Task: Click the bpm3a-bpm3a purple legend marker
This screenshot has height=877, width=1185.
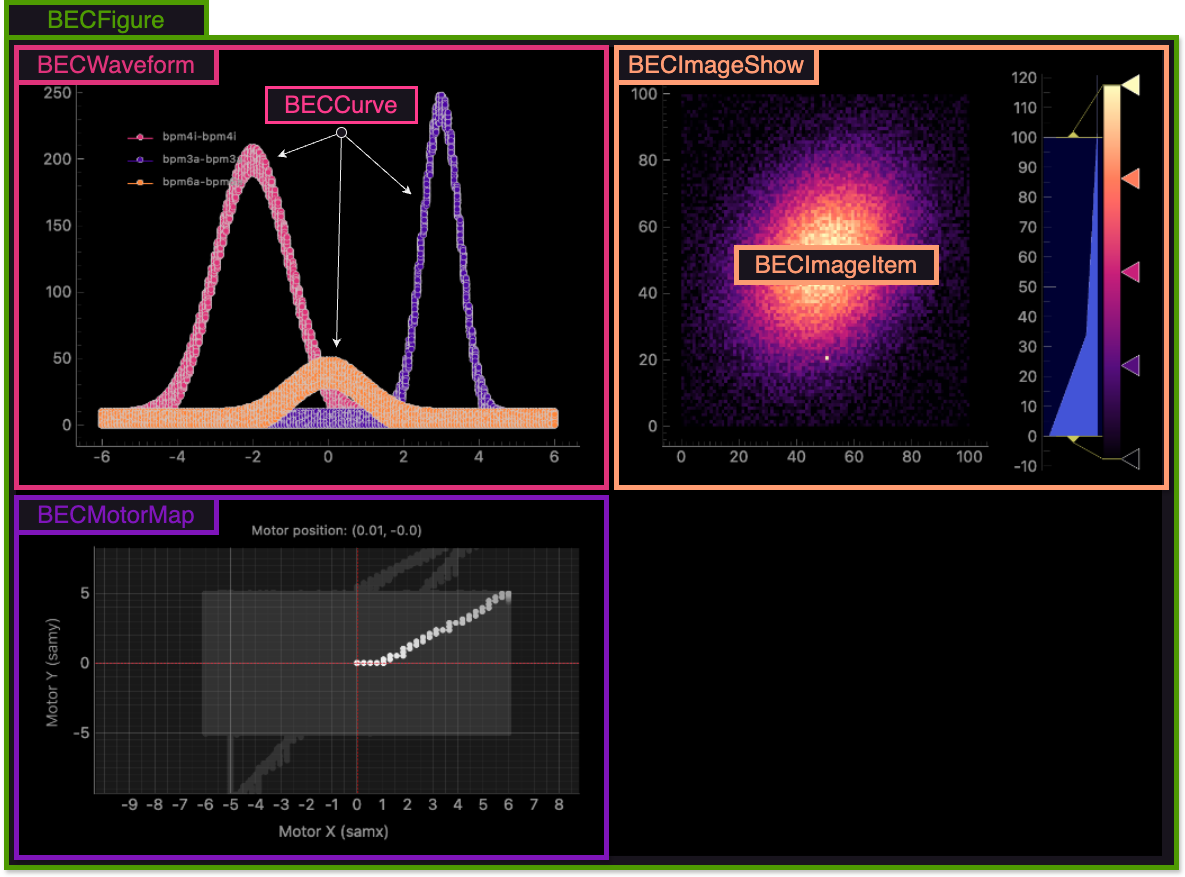Action: 142,160
